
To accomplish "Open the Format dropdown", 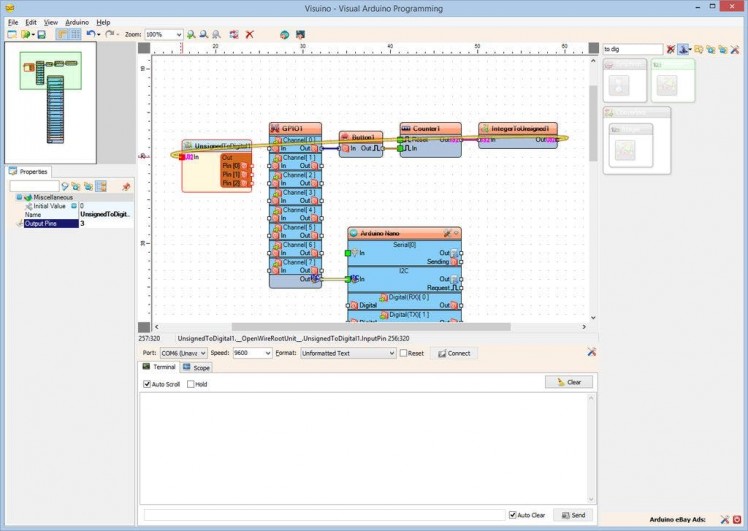I will coord(391,353).
